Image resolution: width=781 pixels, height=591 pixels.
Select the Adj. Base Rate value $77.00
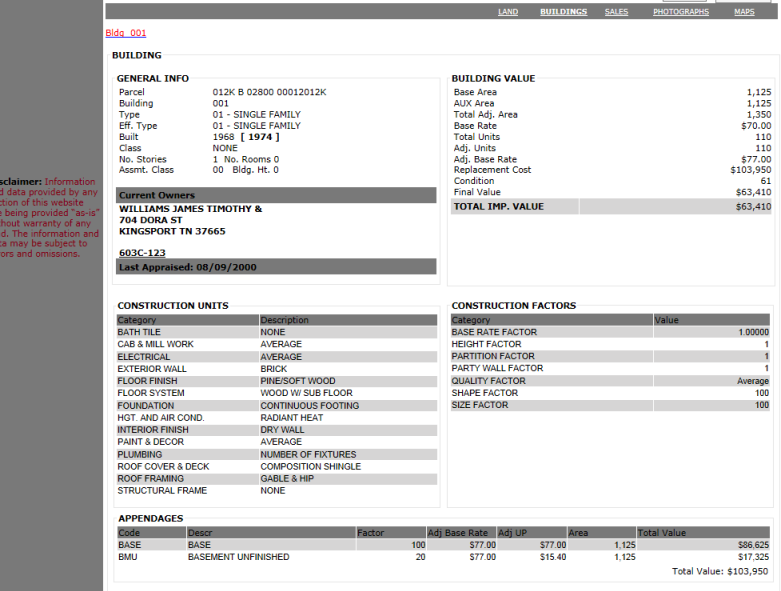click(756, 159)
